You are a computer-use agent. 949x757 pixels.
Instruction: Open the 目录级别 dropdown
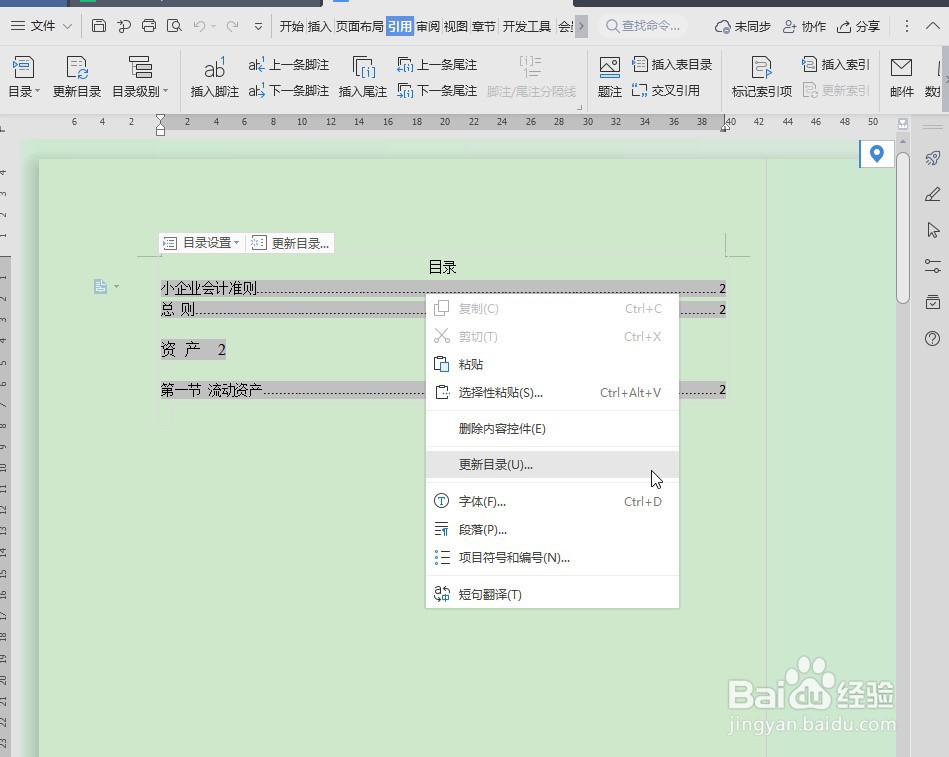click(x=141, y=91)
